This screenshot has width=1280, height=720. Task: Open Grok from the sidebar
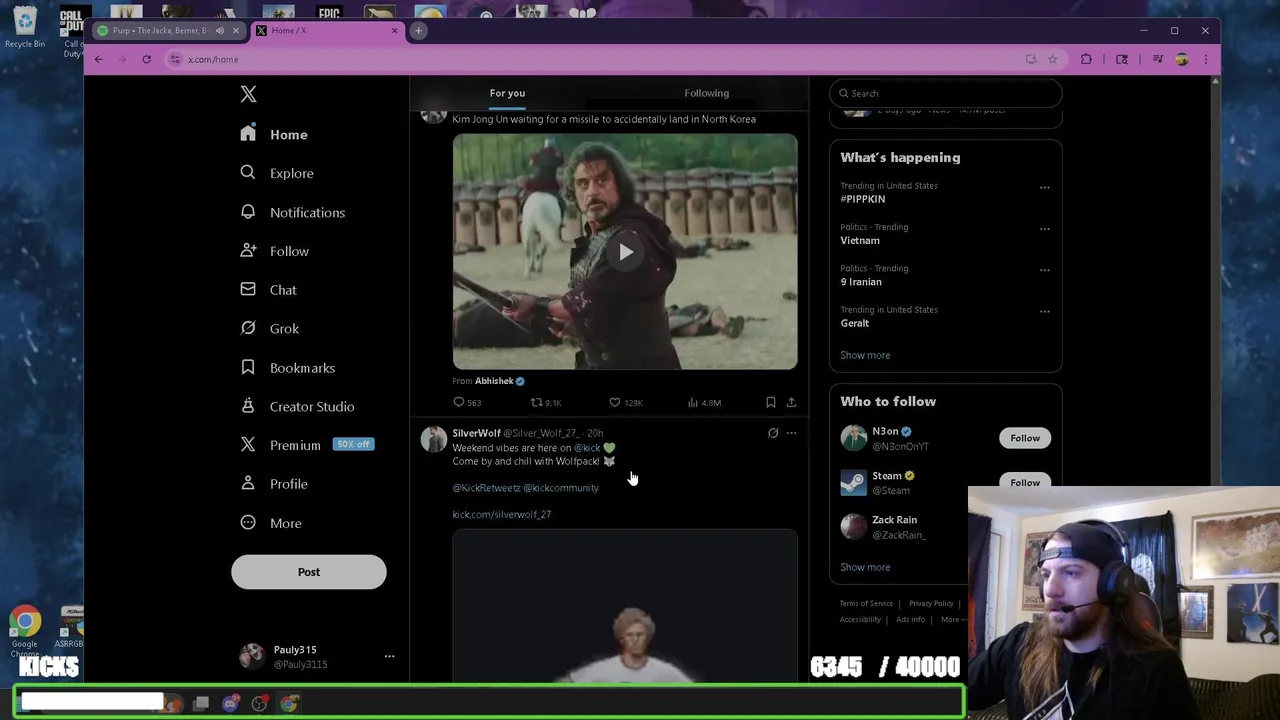[x=269, y=328]
